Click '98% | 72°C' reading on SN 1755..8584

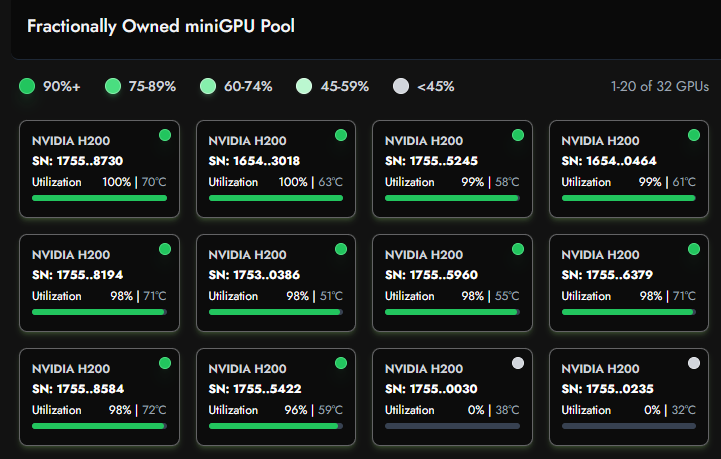coord(137,410)
